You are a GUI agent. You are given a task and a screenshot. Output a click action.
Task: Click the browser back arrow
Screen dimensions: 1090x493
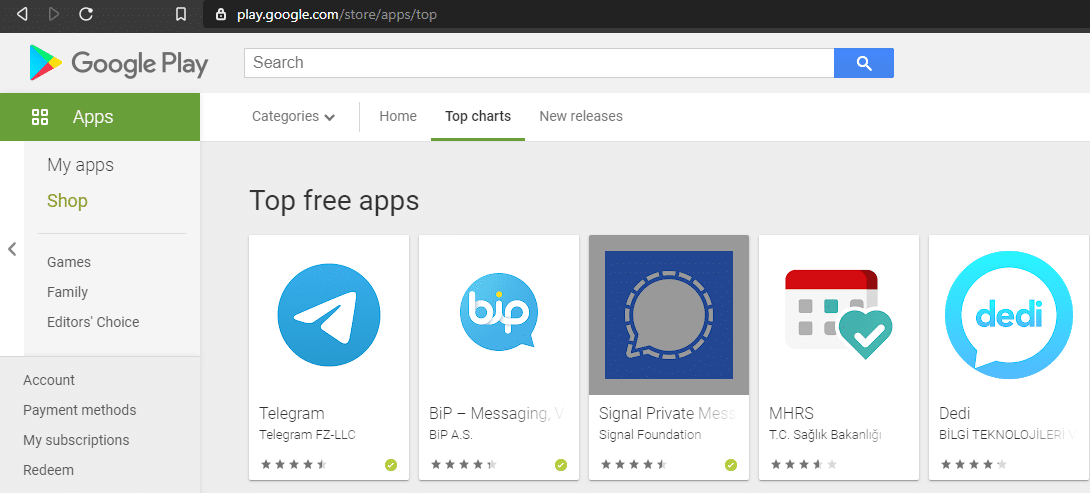pos(22,14)
